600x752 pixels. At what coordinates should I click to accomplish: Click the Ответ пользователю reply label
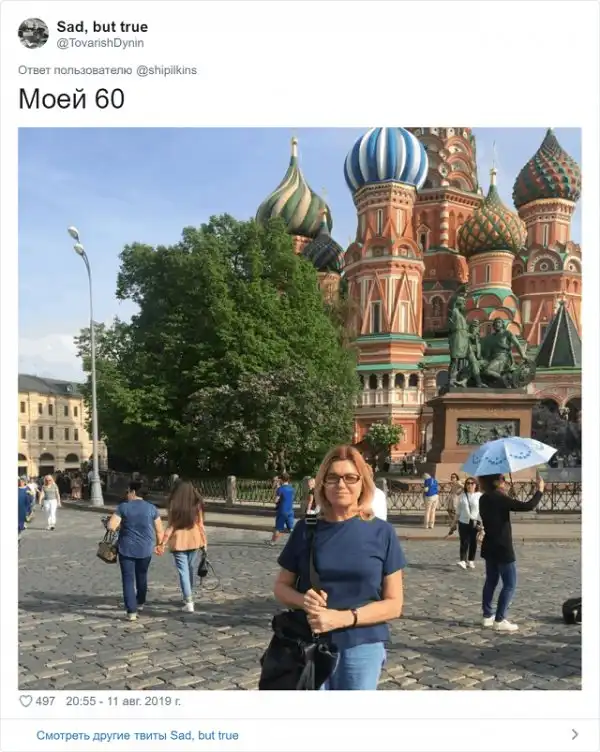pyautogui.click(x=75, y=70)
